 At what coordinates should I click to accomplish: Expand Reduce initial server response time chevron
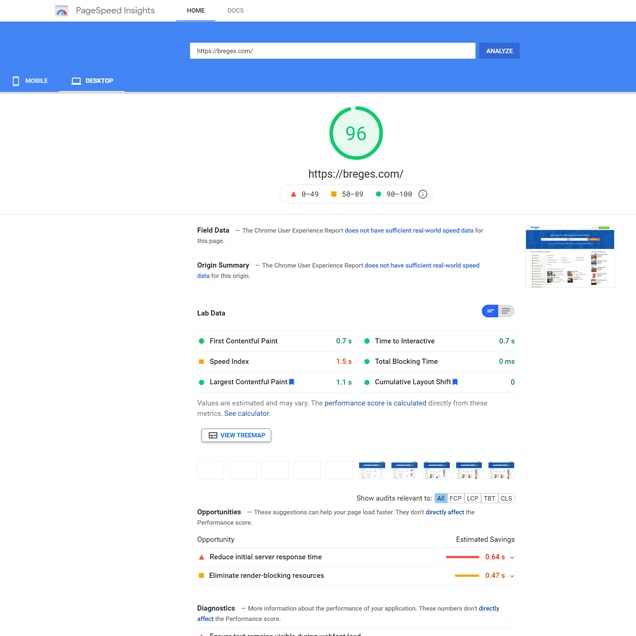click(x=512, y=557)
